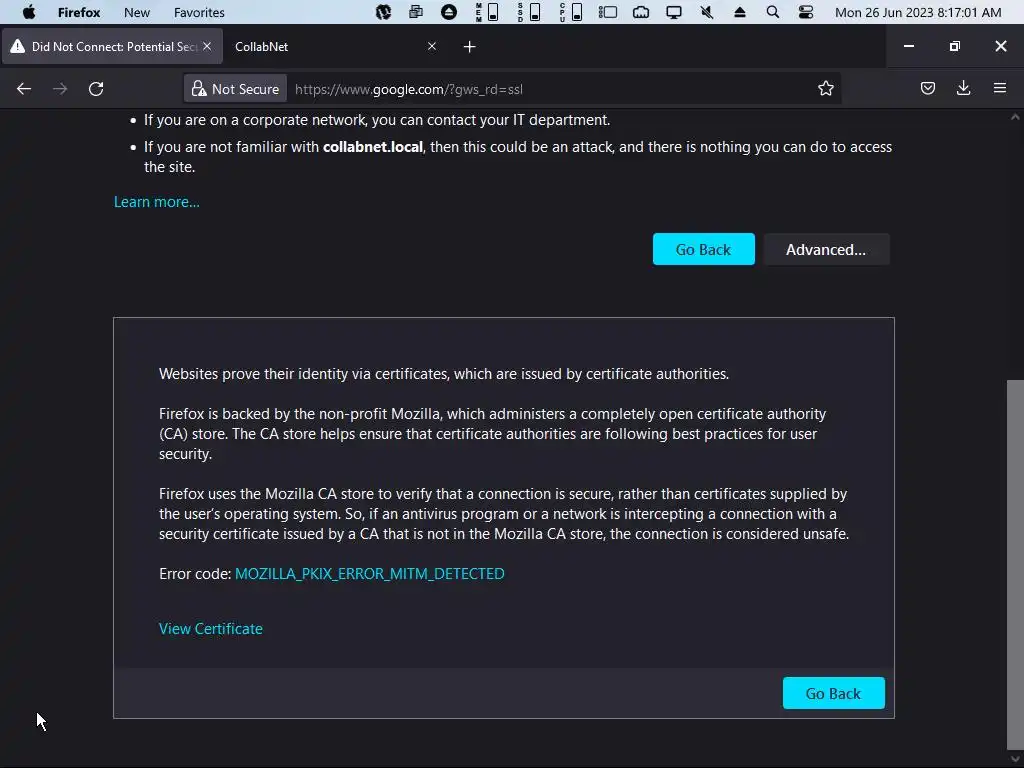Click the eject icon in the menu bar
Image resolution: width=1024 pixels, height=768 pixels.
[740, 12]
